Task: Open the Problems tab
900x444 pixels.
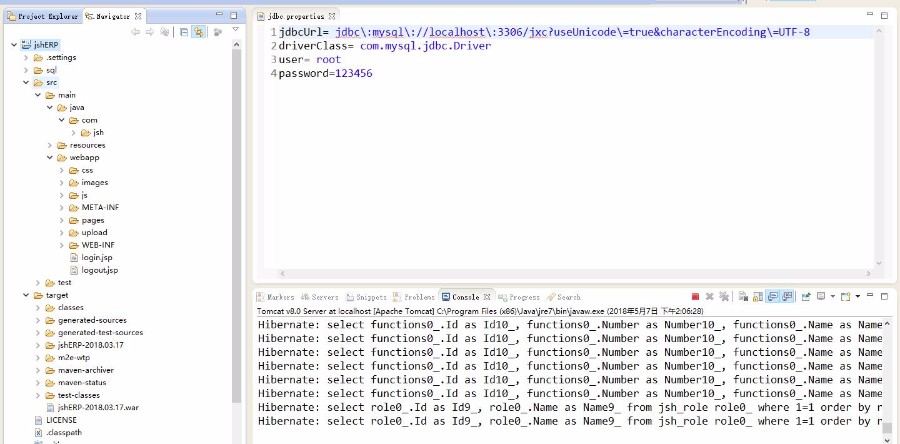Action: (x=414, y=297)
